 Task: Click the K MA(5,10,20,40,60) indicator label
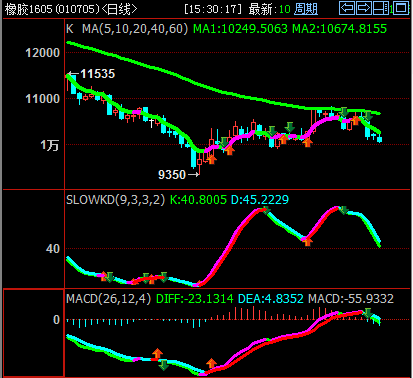coord(127,29)
